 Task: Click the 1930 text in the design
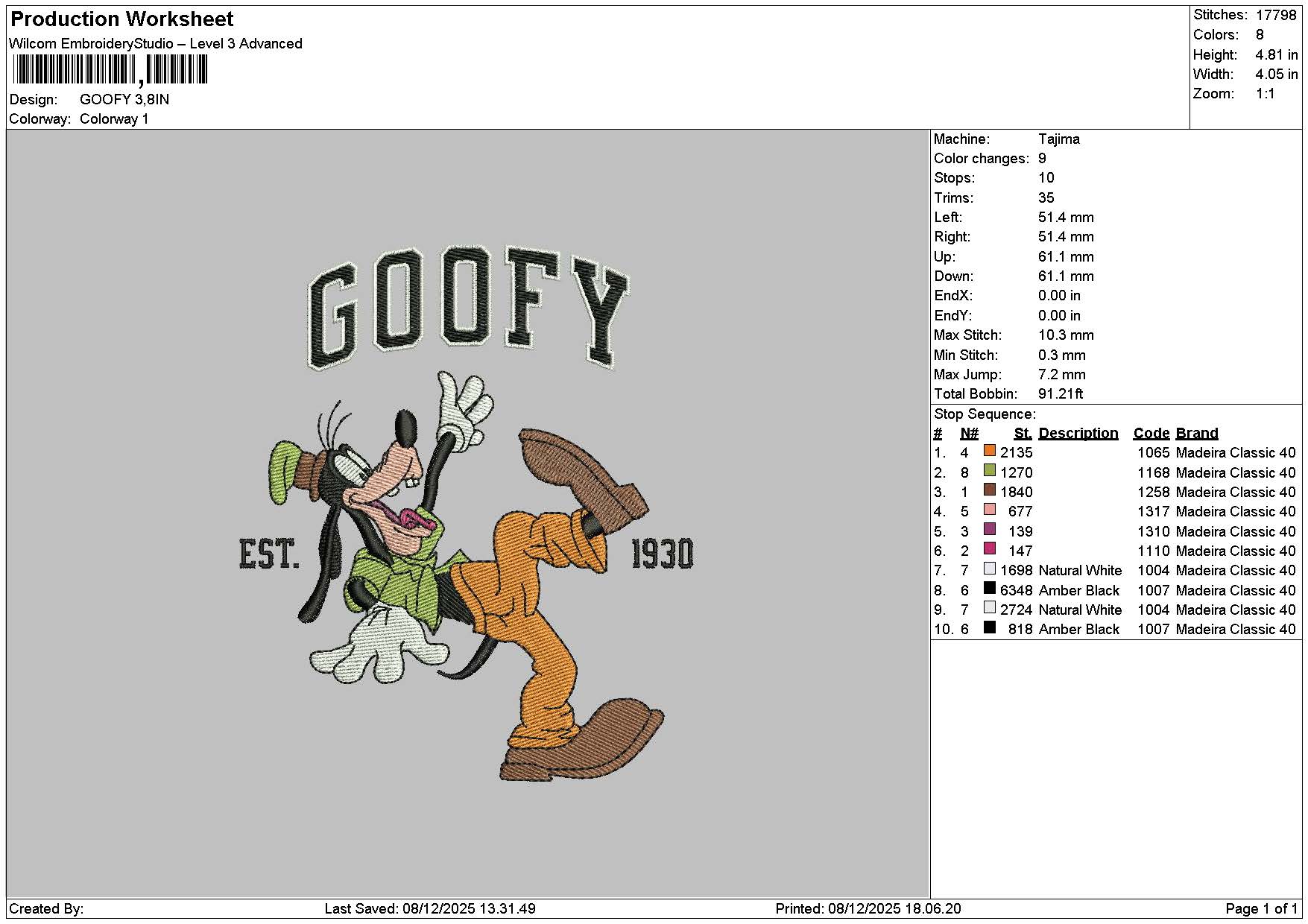[x=662, y=554]
